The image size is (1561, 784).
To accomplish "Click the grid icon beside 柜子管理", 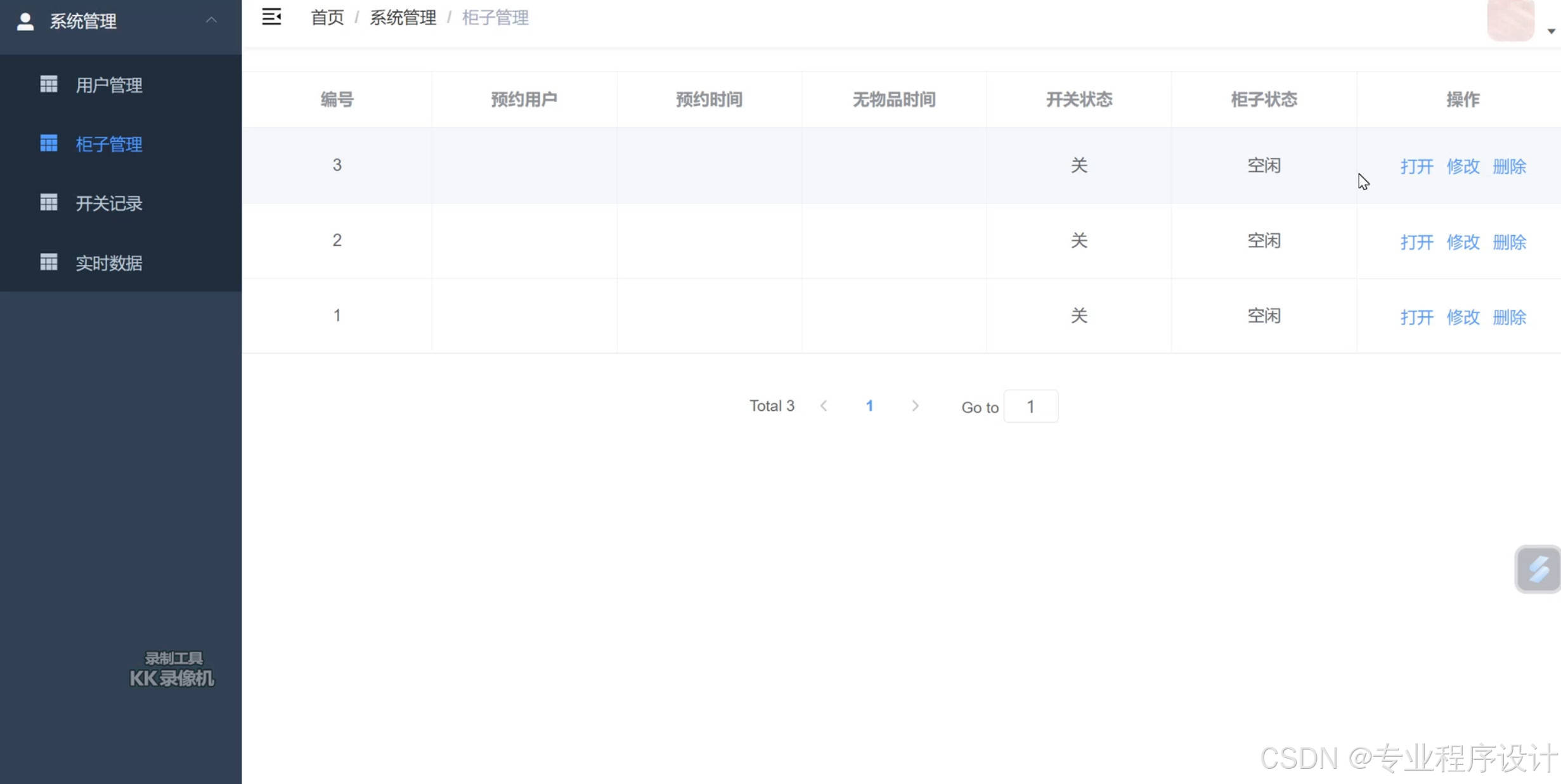I will pos(49,144).
